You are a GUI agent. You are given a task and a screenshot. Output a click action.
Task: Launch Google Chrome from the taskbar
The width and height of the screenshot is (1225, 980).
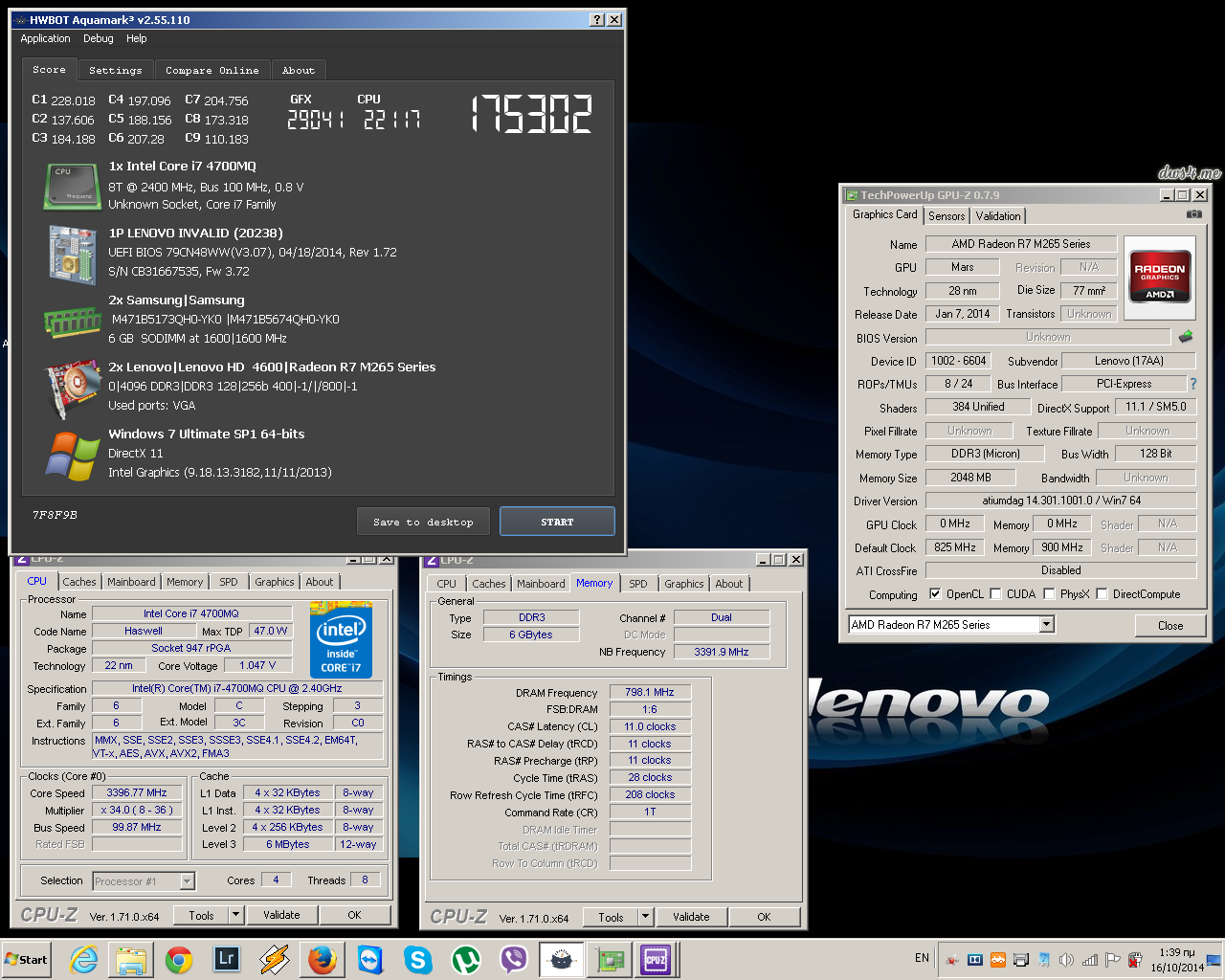pos(179,959)
